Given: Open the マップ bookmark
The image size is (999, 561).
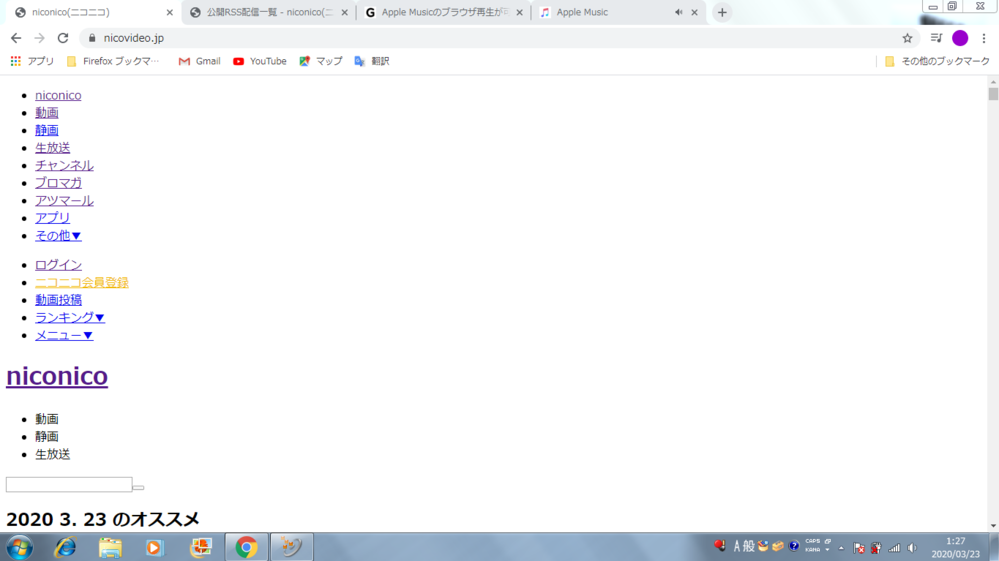Looking at the screenshot, I should click(x=321, y=61).
